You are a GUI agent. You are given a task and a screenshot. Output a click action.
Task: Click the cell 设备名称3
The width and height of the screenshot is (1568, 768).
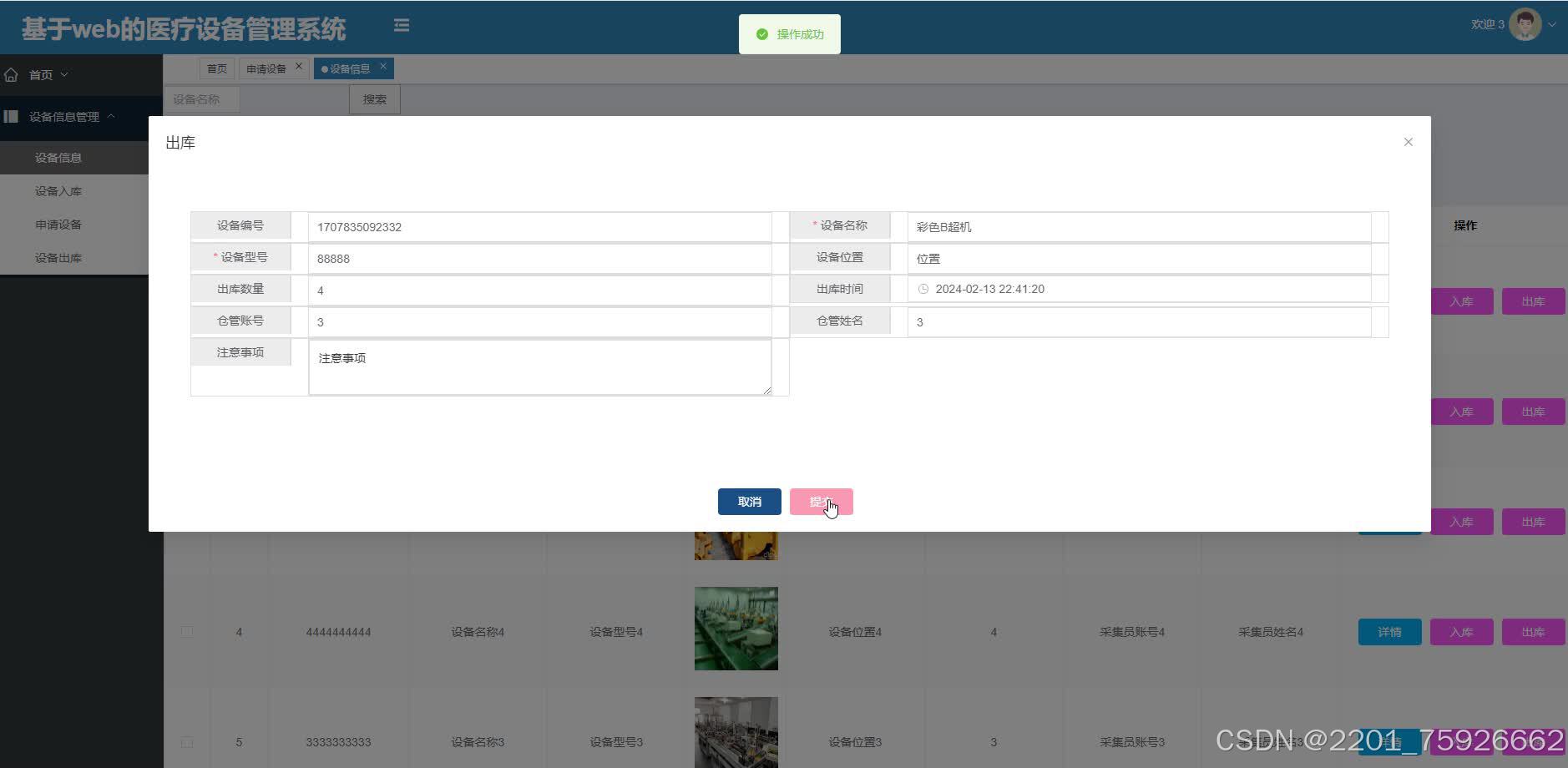(x=478, y=742)
